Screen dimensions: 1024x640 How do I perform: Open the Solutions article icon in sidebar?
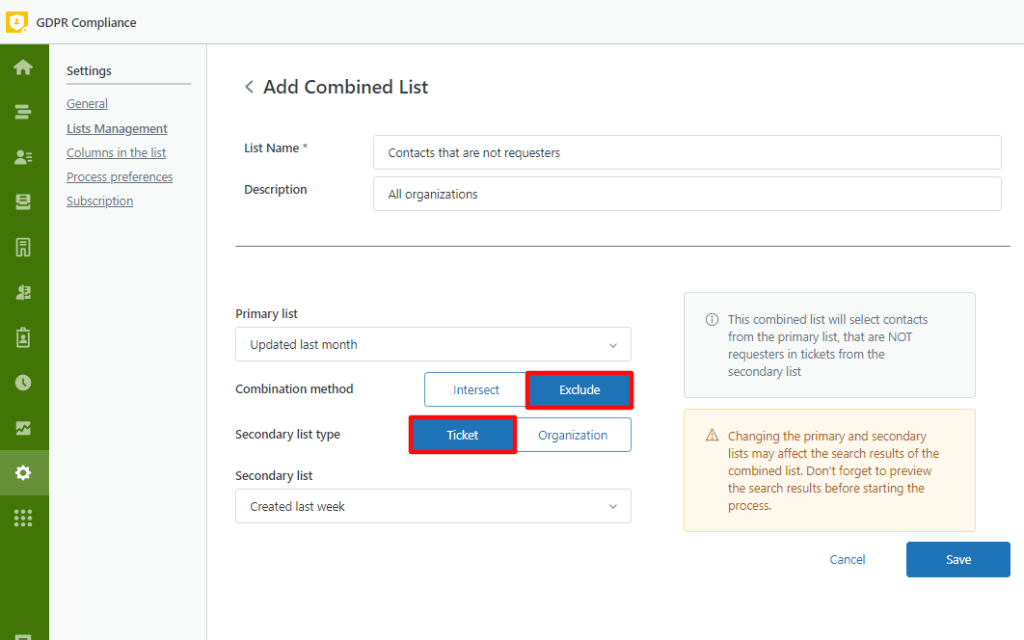pos(24,246)
